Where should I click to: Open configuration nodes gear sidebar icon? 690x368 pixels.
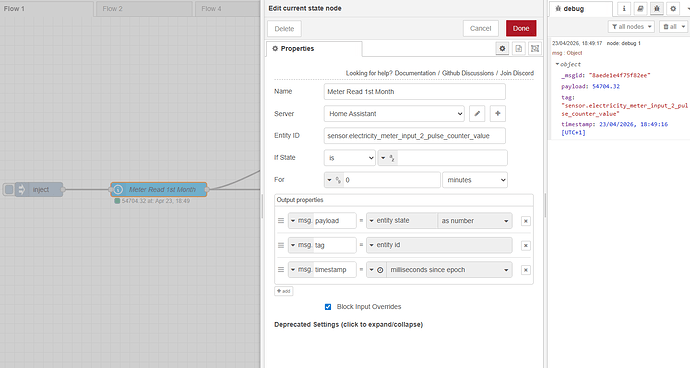click(673, 8)
